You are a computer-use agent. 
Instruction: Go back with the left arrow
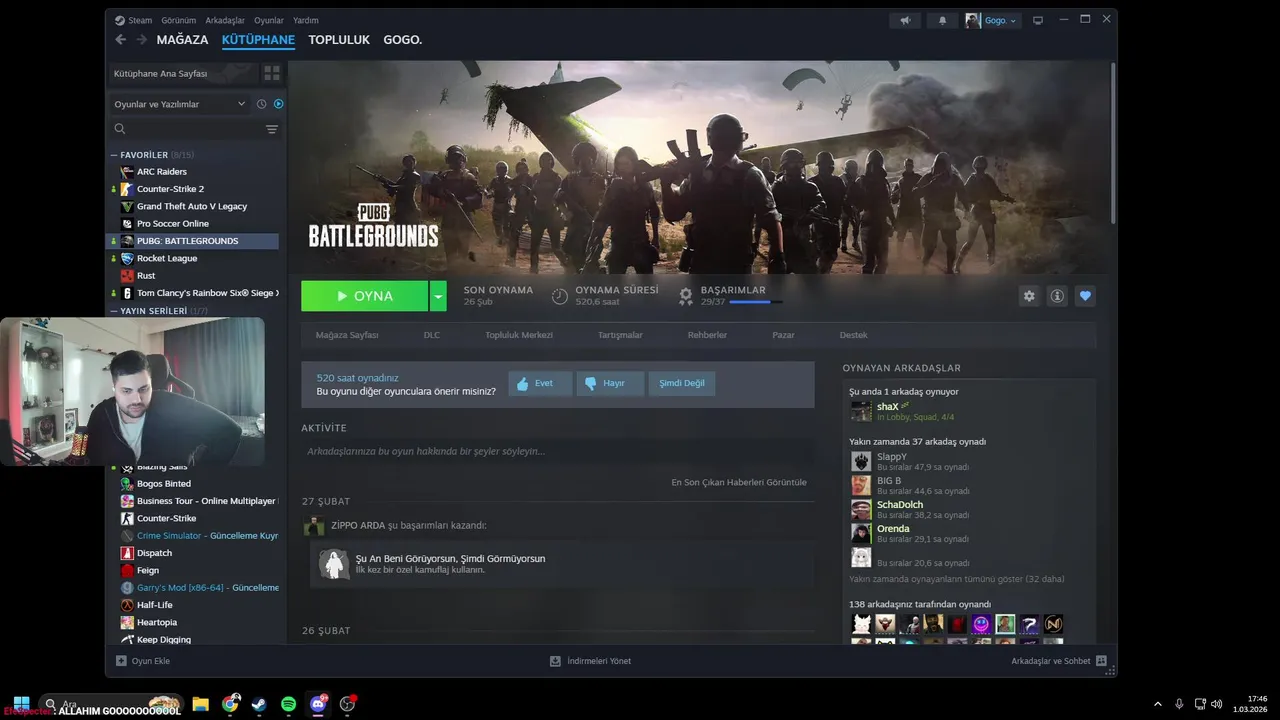pyautogui.click(x=121, y=40)
